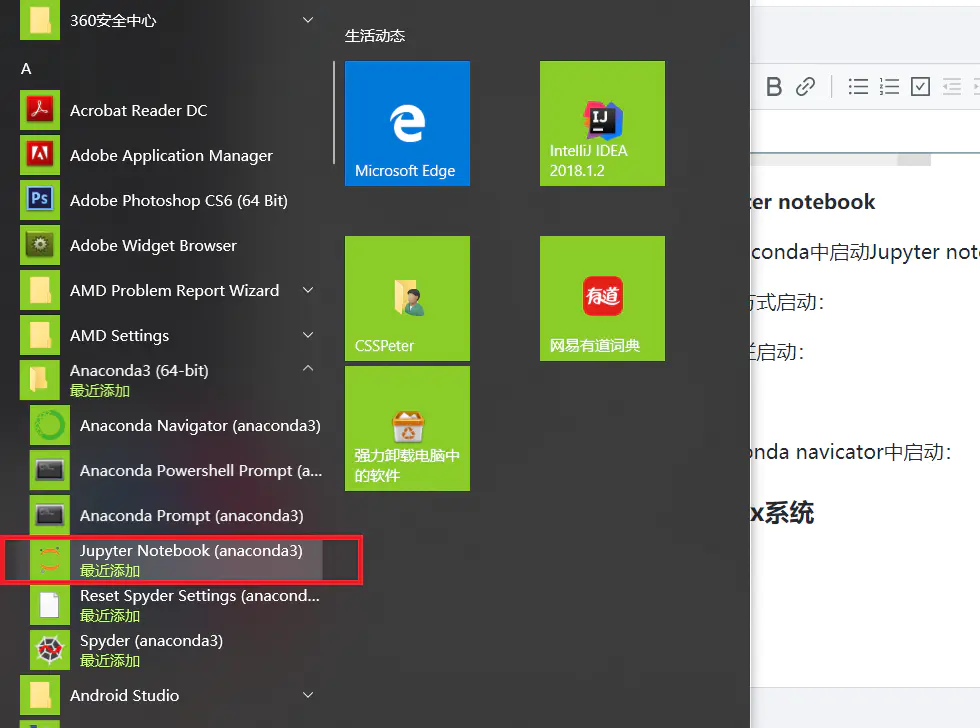Select Reset Spyder Settings text label
The width and height of the screenshot is (980, 728).
coord(200,596)
